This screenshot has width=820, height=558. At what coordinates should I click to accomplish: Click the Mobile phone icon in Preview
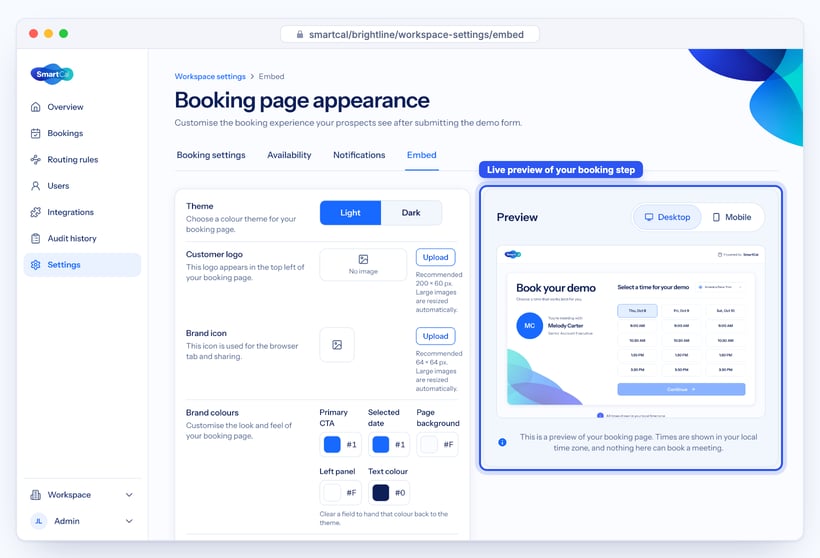[x=716, y=217]
